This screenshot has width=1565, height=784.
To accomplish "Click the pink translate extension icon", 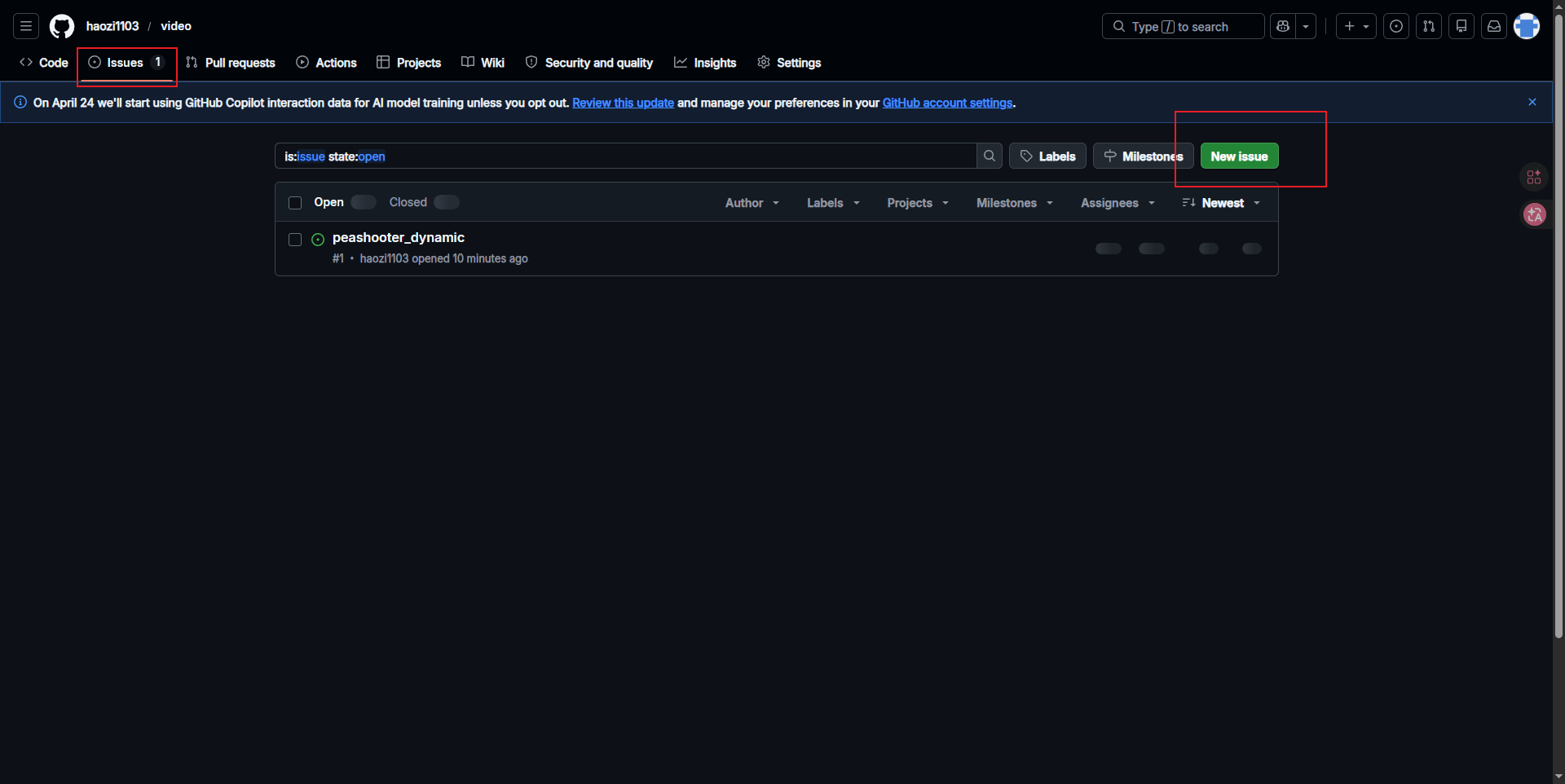I will 1535,214.
